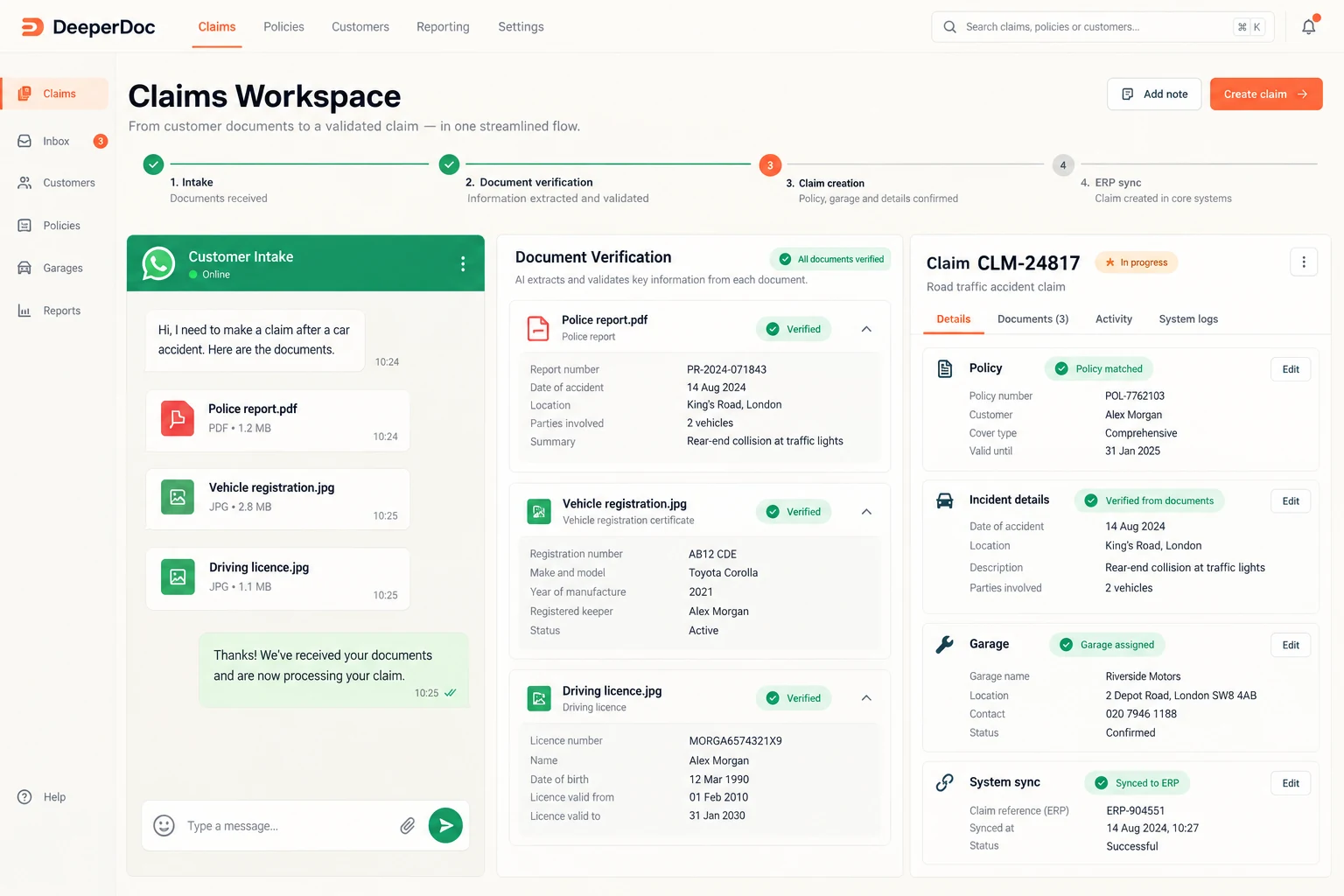Send the chat message
Viewport: 1344px width, 896px height.
point(445,825)
